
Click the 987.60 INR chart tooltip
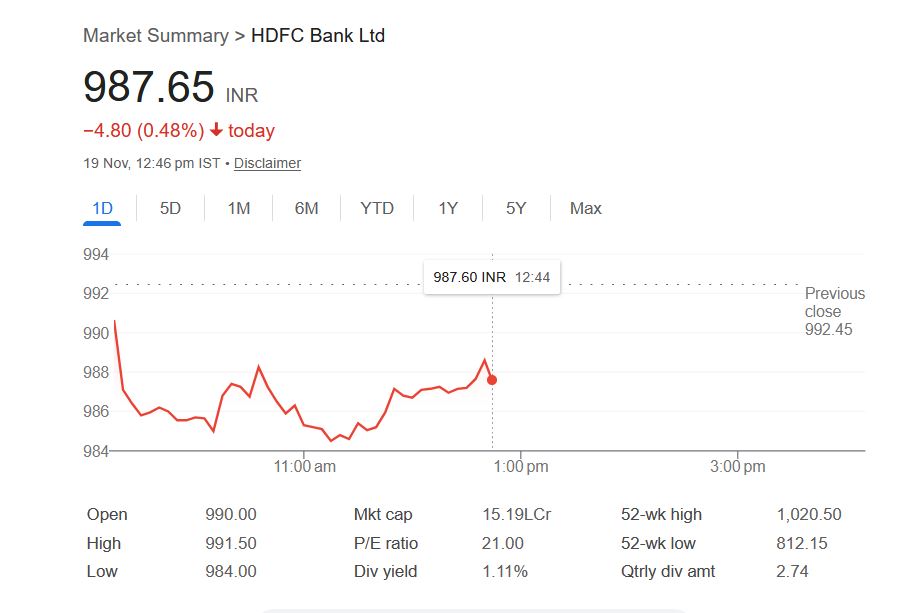coord(491,277)
